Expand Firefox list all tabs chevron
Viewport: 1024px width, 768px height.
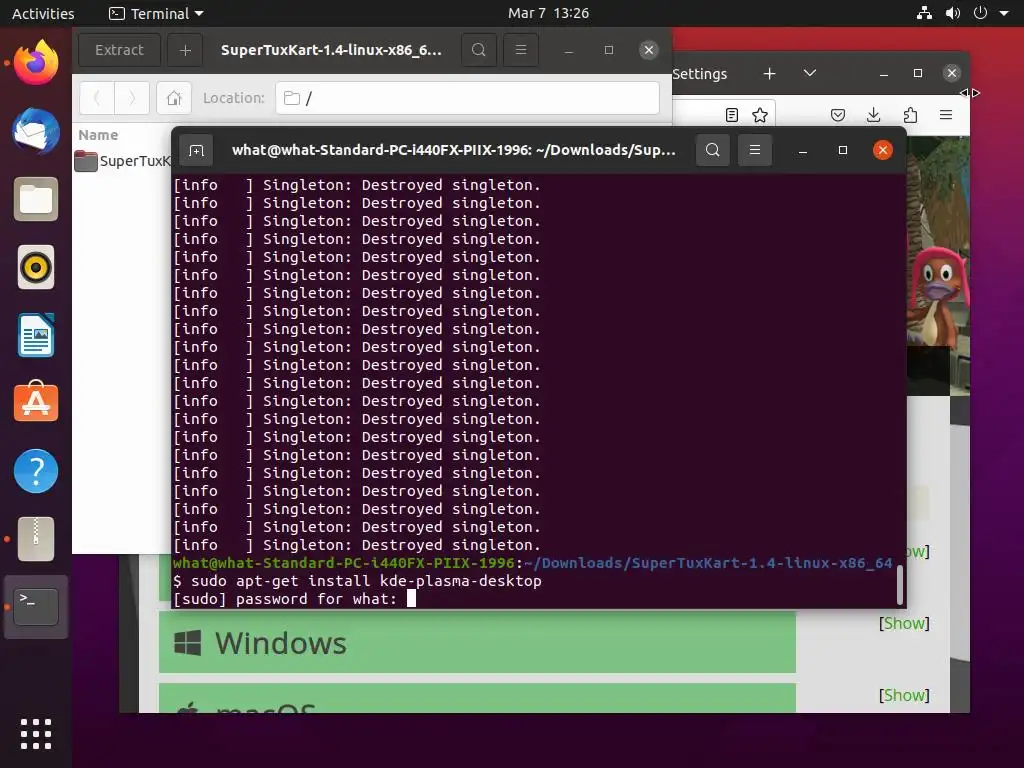tap(810, 73)
